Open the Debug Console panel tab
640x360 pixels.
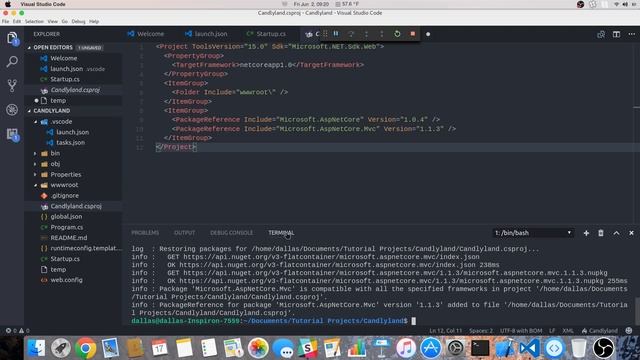231,233
